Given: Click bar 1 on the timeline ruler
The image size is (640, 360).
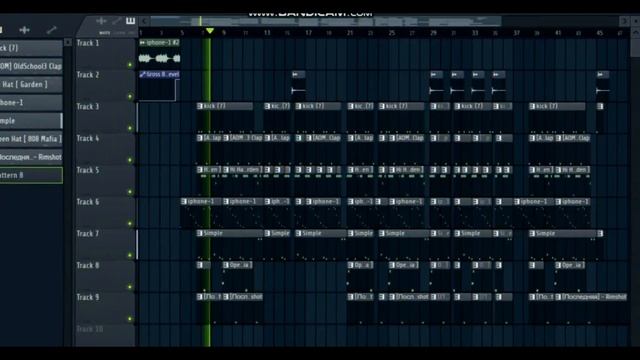Looking at the screenshot, I should click(x=141, y=33).
